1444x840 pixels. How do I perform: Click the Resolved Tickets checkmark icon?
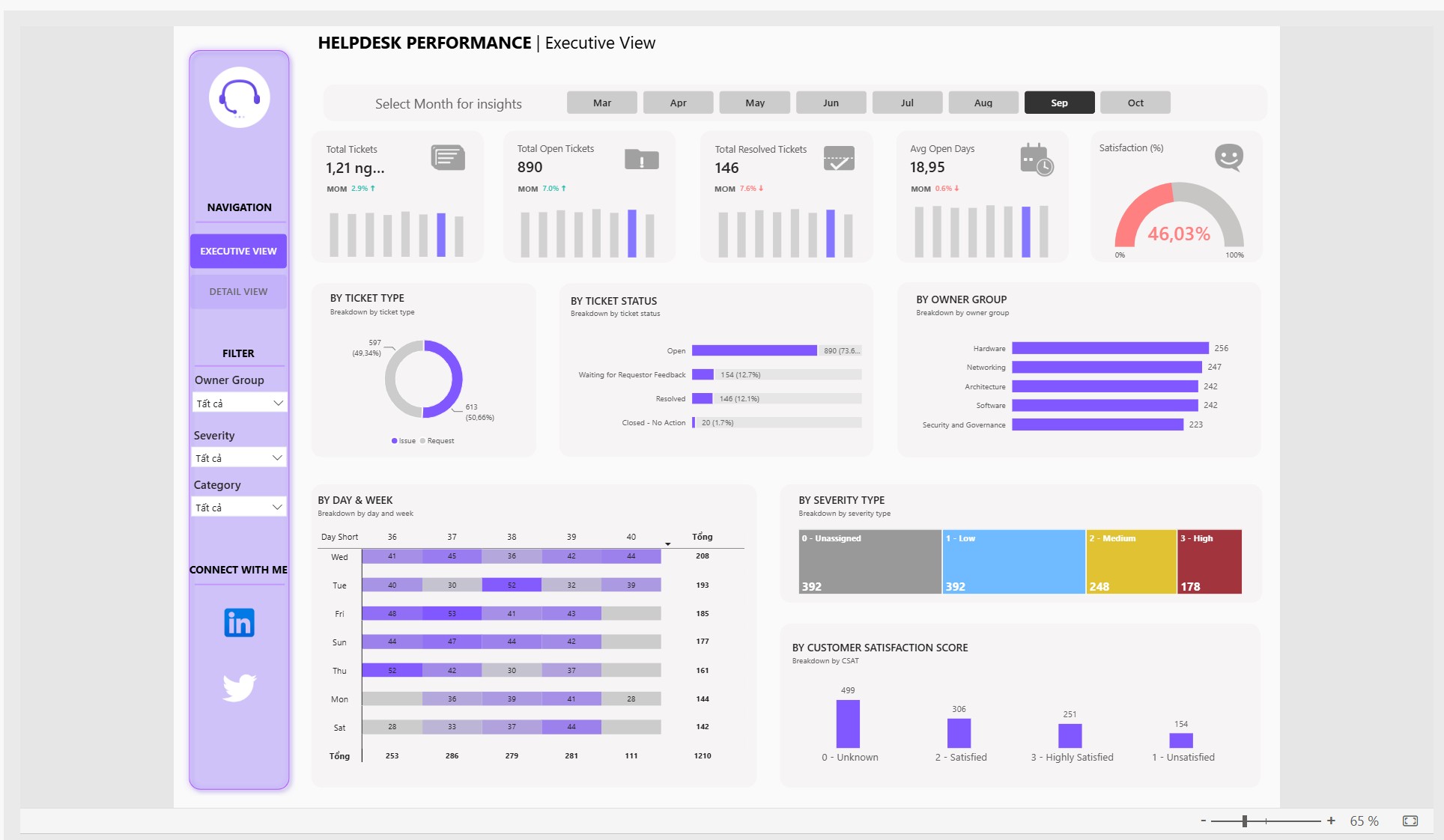pos(839,158)
